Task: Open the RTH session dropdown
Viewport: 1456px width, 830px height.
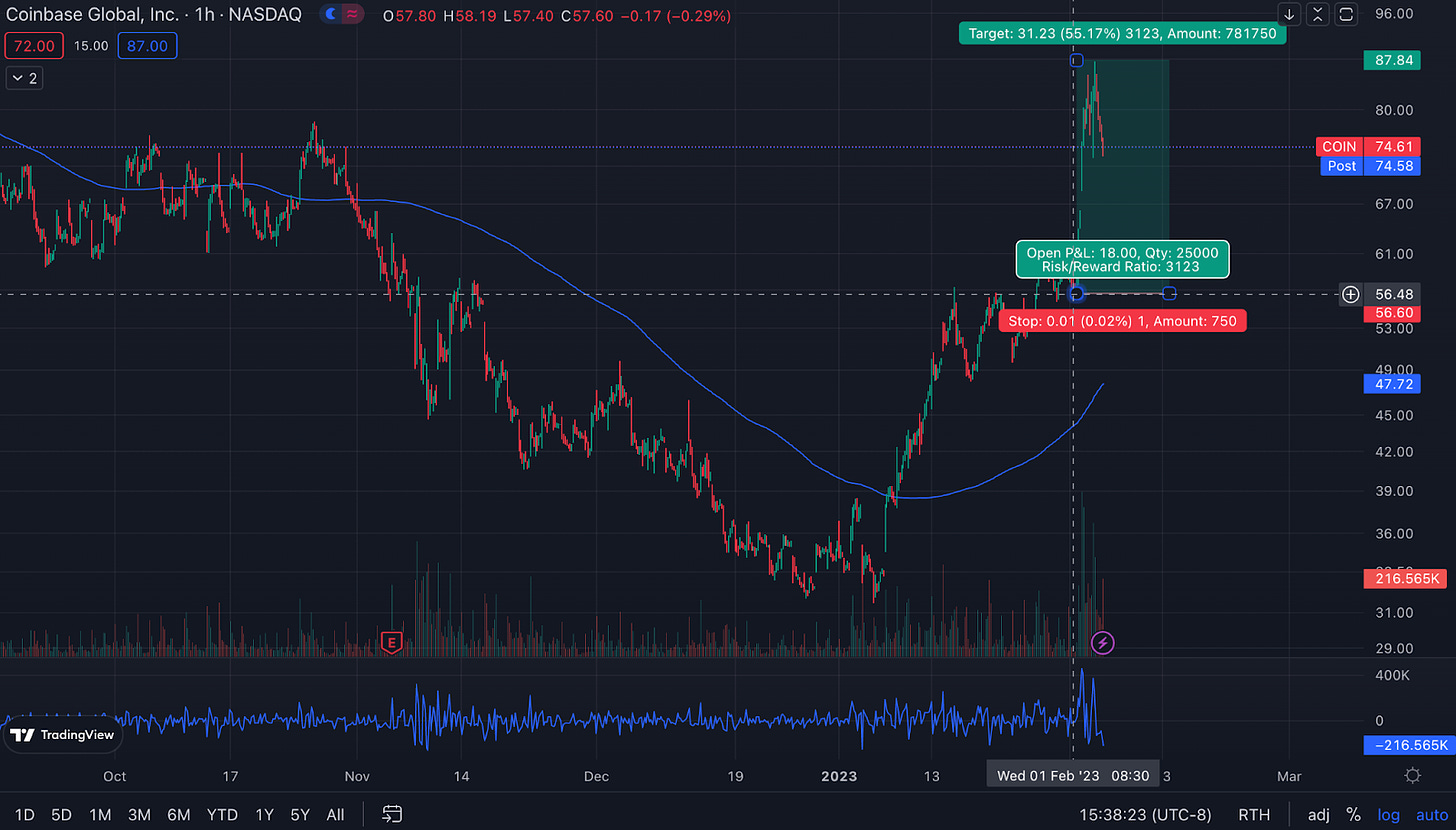Action: [x=1255, y=814]
